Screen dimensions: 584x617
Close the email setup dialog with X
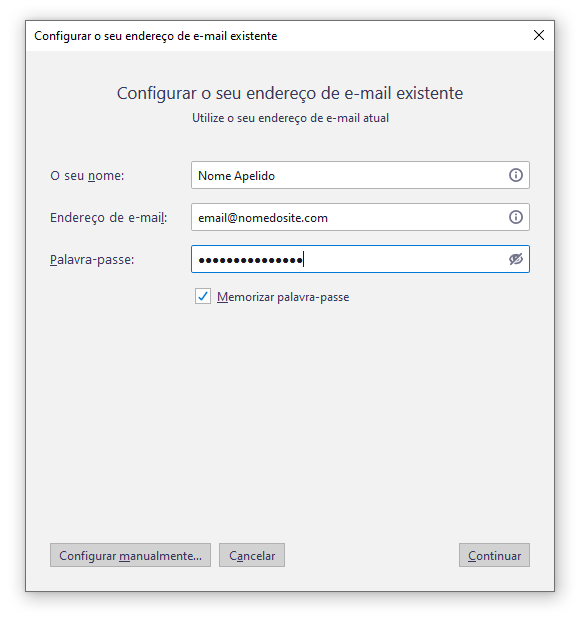[539, 35]
